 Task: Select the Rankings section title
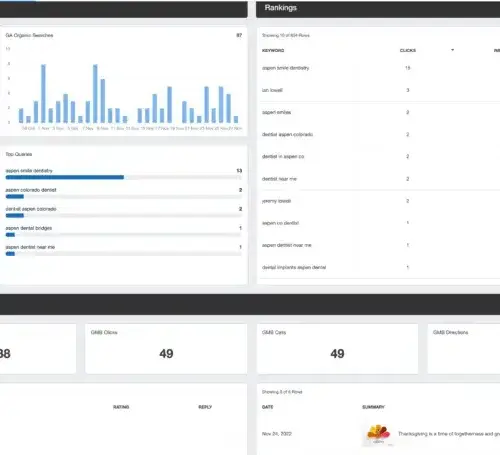click(280, 8)
